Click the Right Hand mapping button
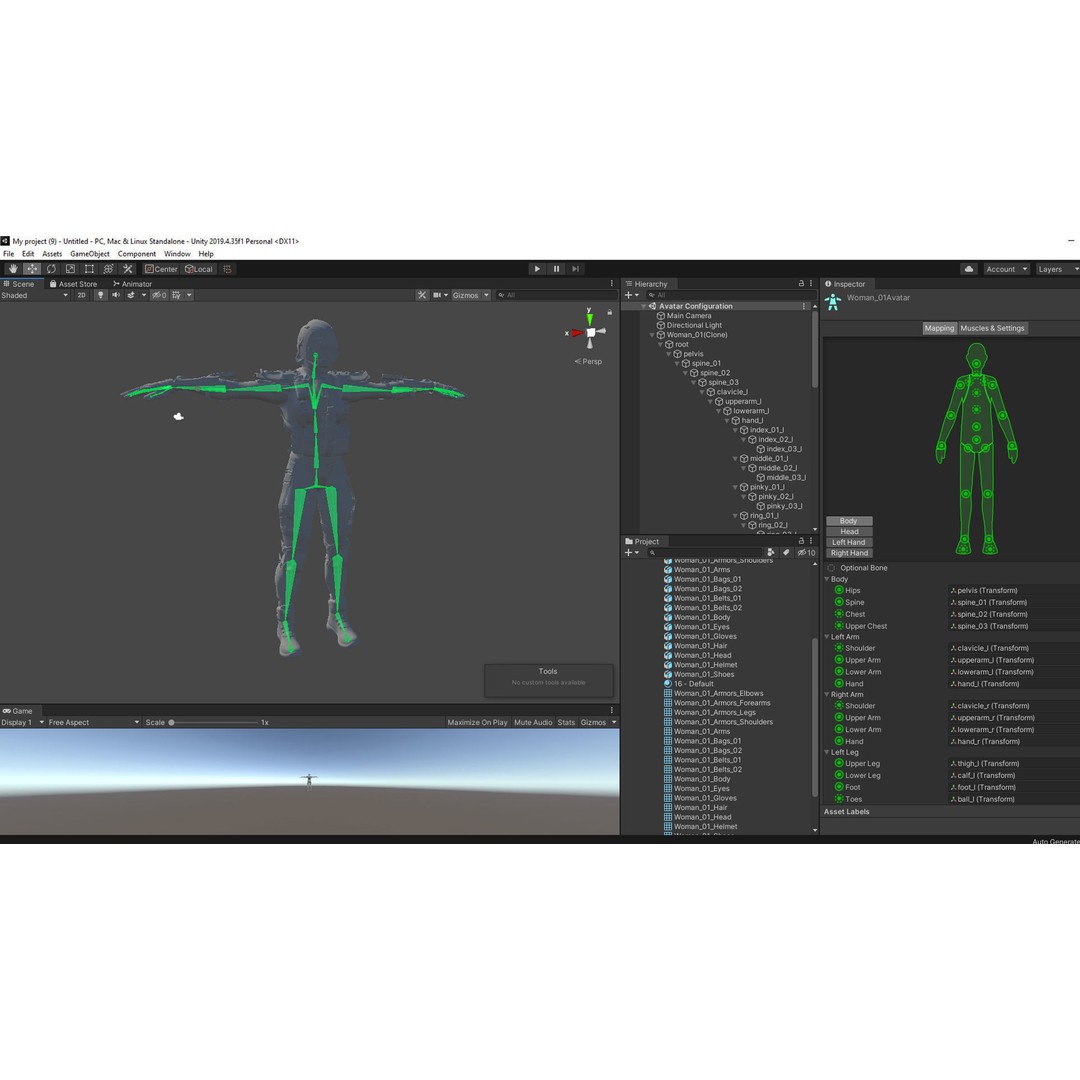 (x=849, y=553)
